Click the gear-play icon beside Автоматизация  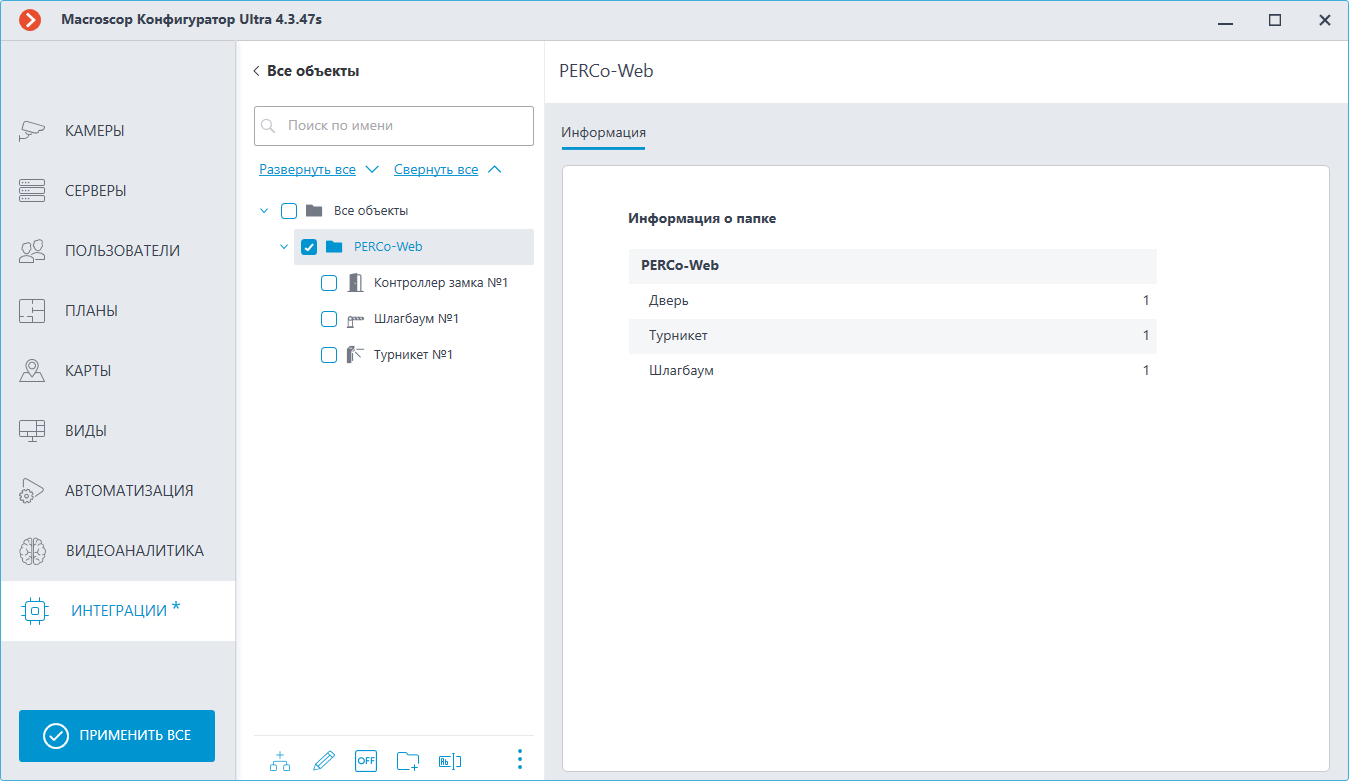32,491
